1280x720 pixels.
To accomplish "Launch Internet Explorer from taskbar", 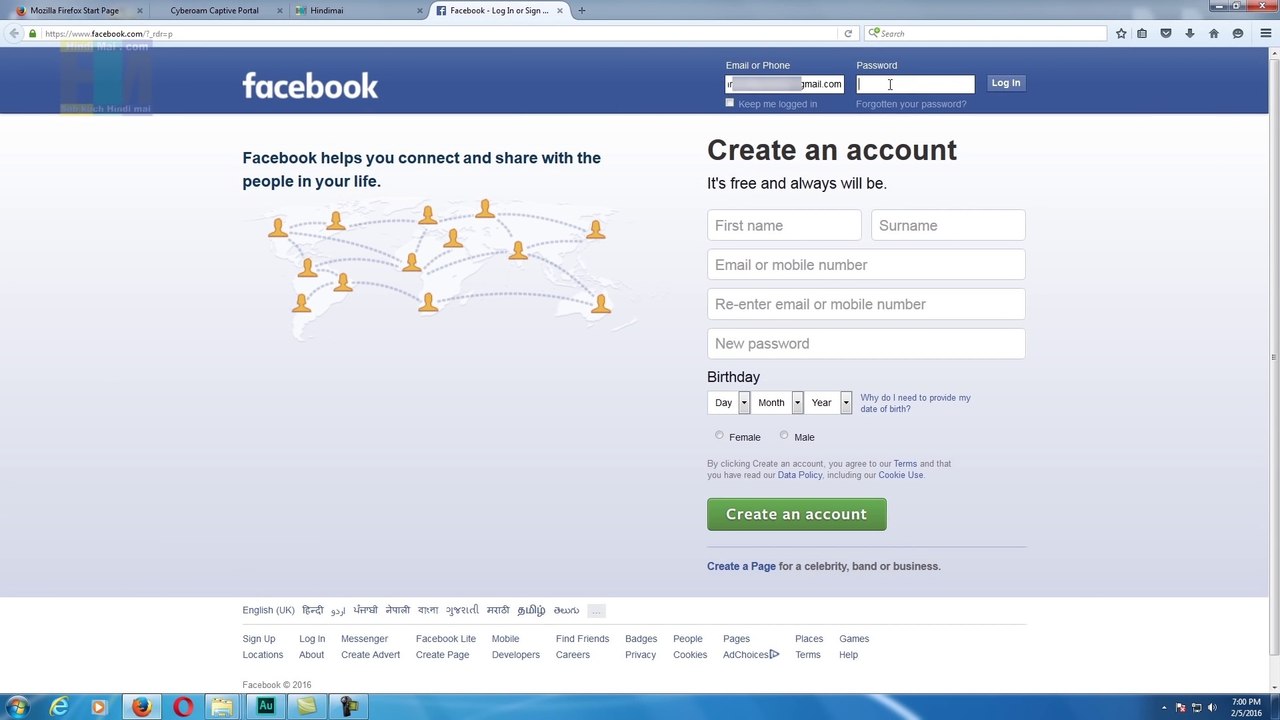I will pyautogui.click(x=59, y=707).
